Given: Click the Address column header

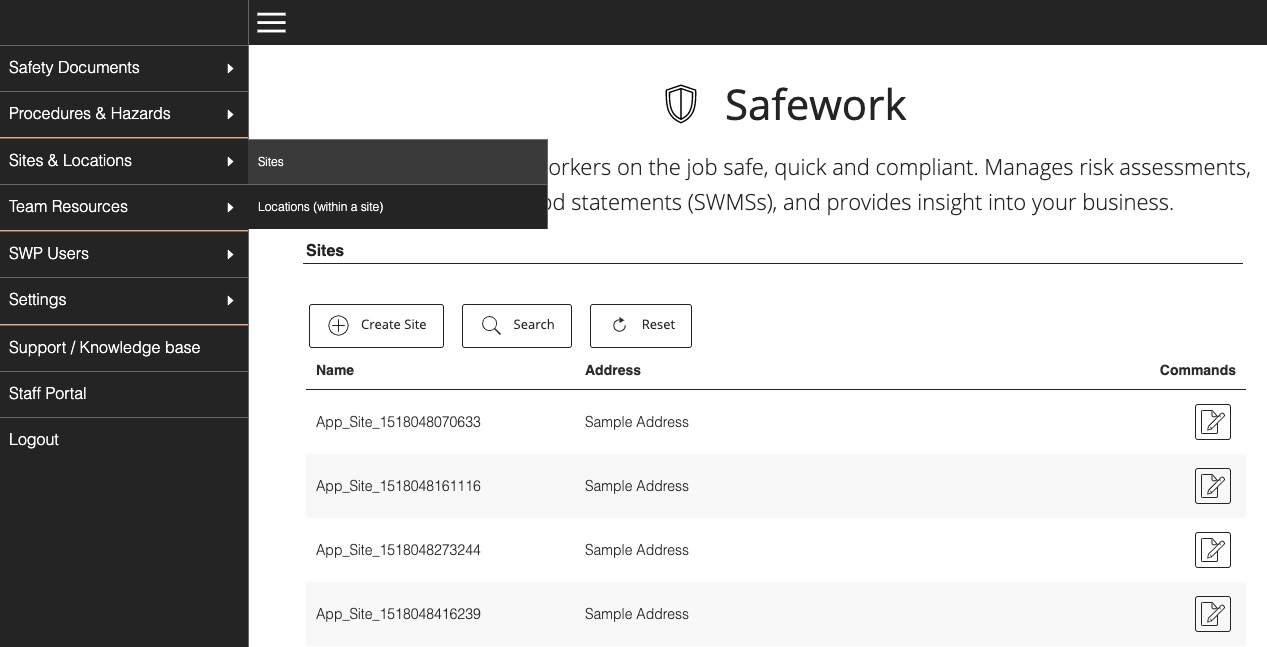Looking at the screenshot, I should 613,370.
